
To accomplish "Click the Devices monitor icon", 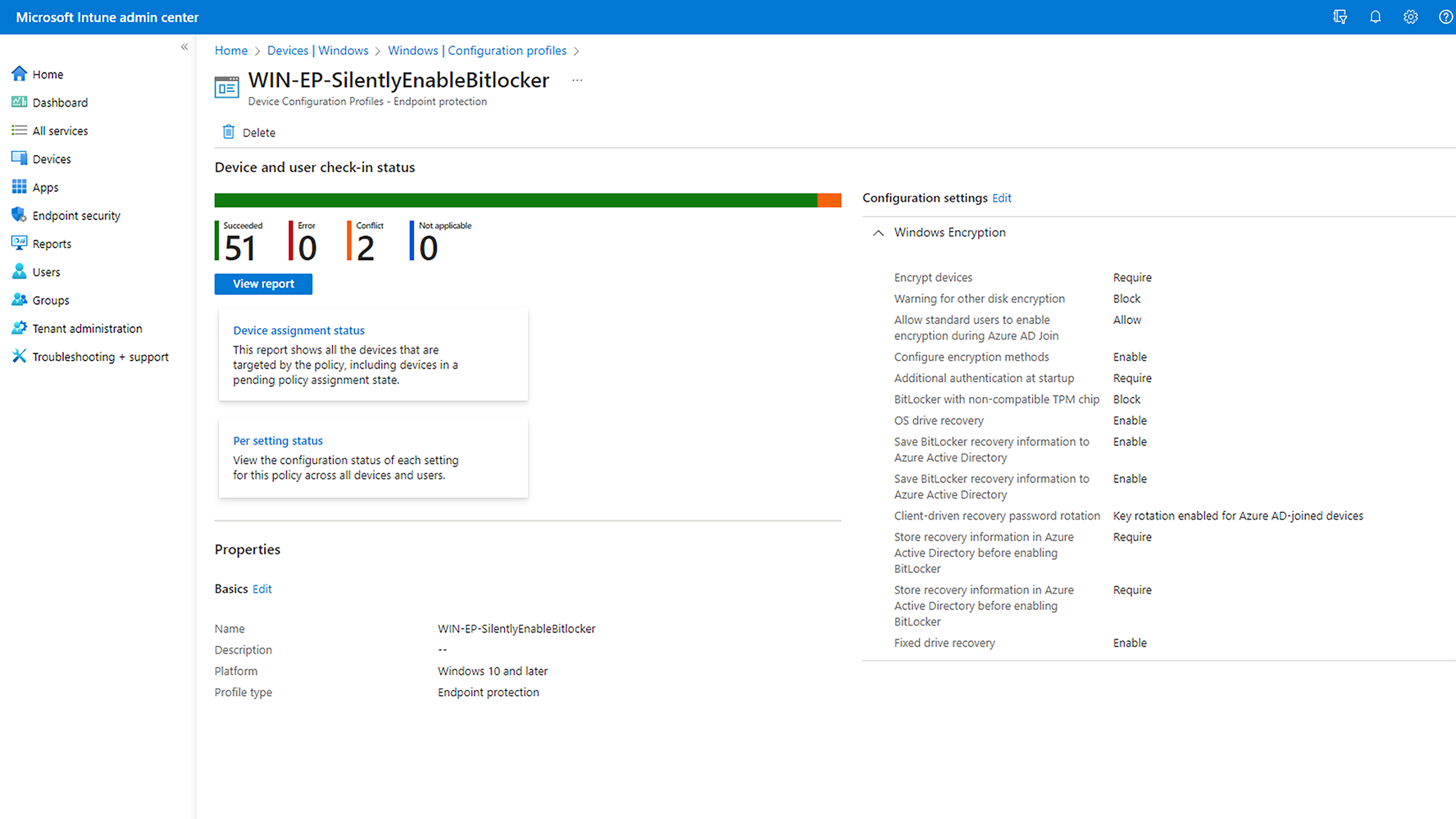I will click(x=19, y=158).
